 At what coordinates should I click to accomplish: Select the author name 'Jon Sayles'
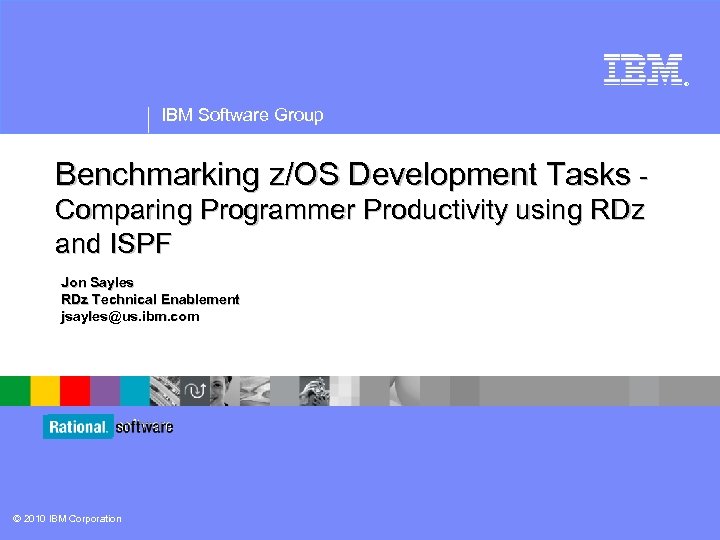coord(97,282)
